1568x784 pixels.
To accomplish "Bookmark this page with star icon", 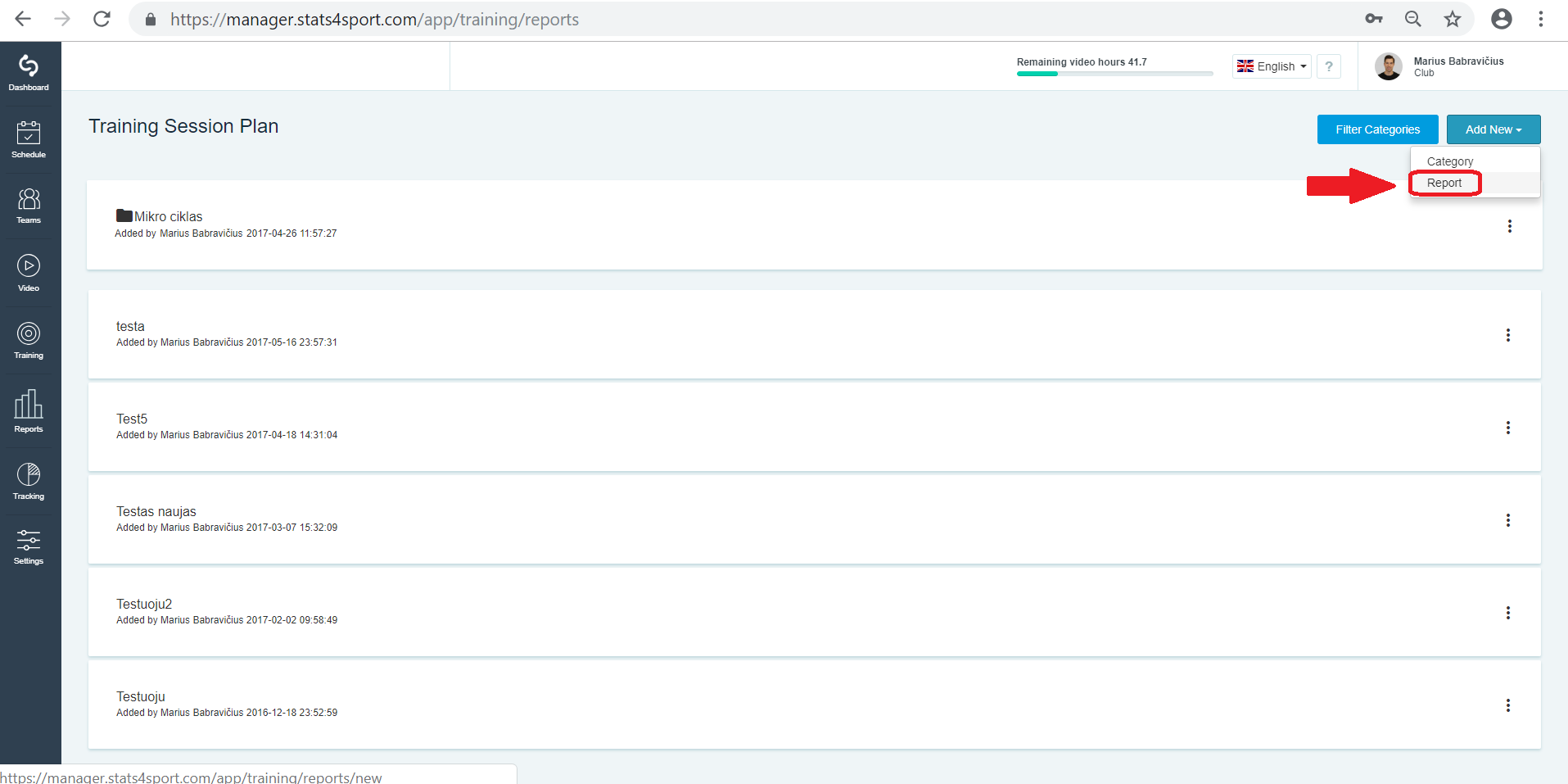I will pos(1453,19).
